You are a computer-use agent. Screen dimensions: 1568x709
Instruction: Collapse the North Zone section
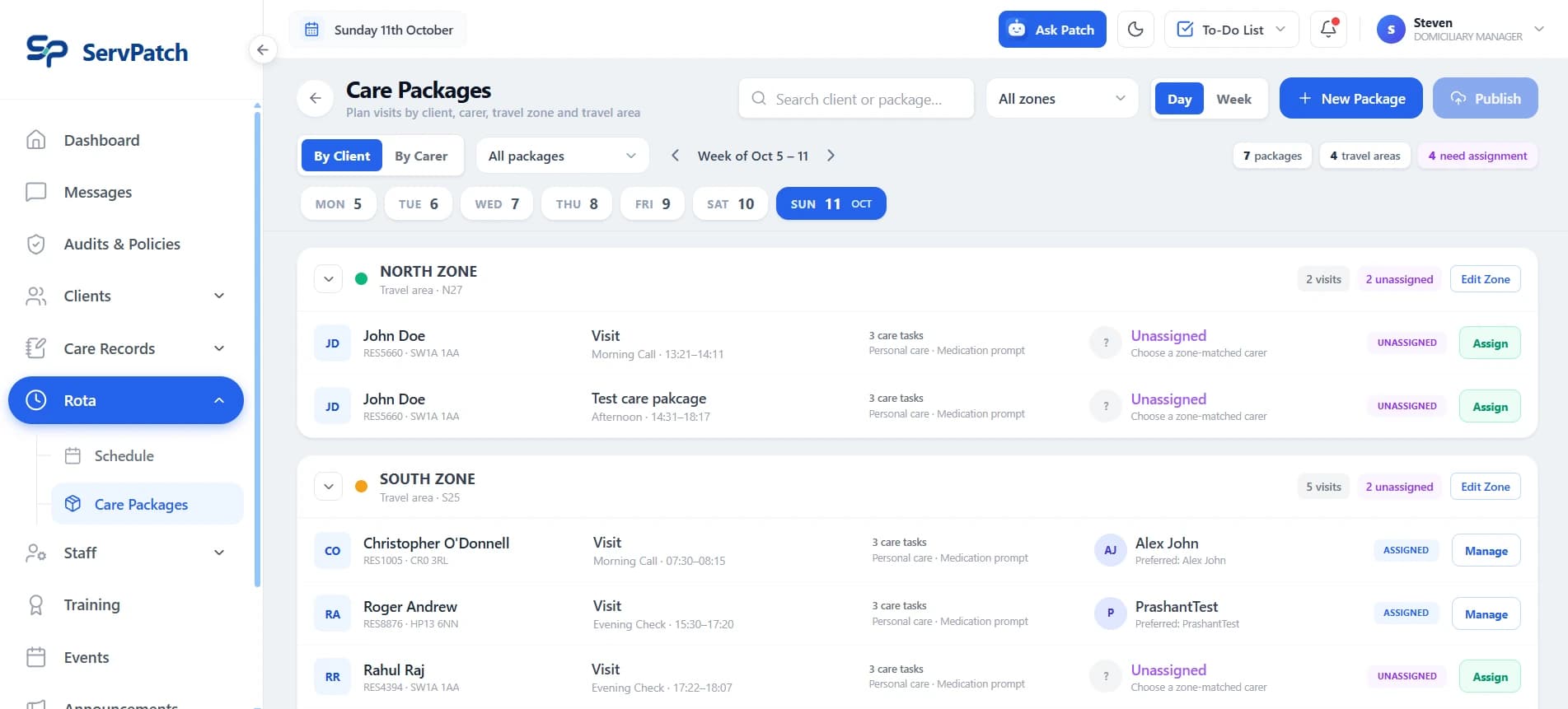click(x=328, y=279)
